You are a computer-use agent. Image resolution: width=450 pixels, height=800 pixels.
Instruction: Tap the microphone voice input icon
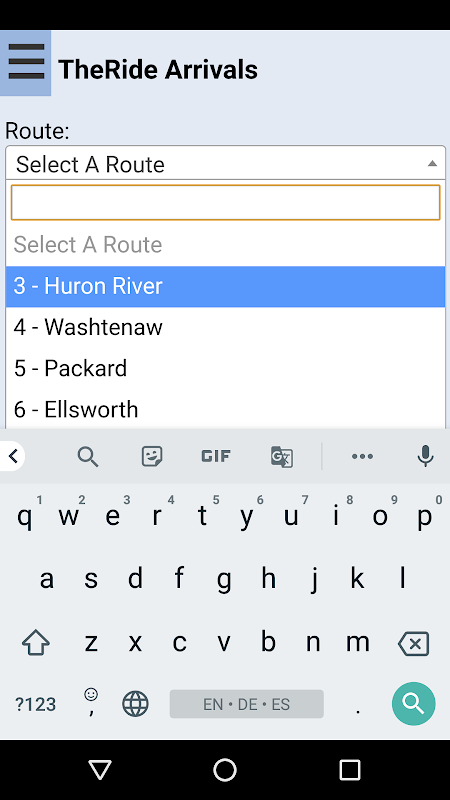click(425, 456)
